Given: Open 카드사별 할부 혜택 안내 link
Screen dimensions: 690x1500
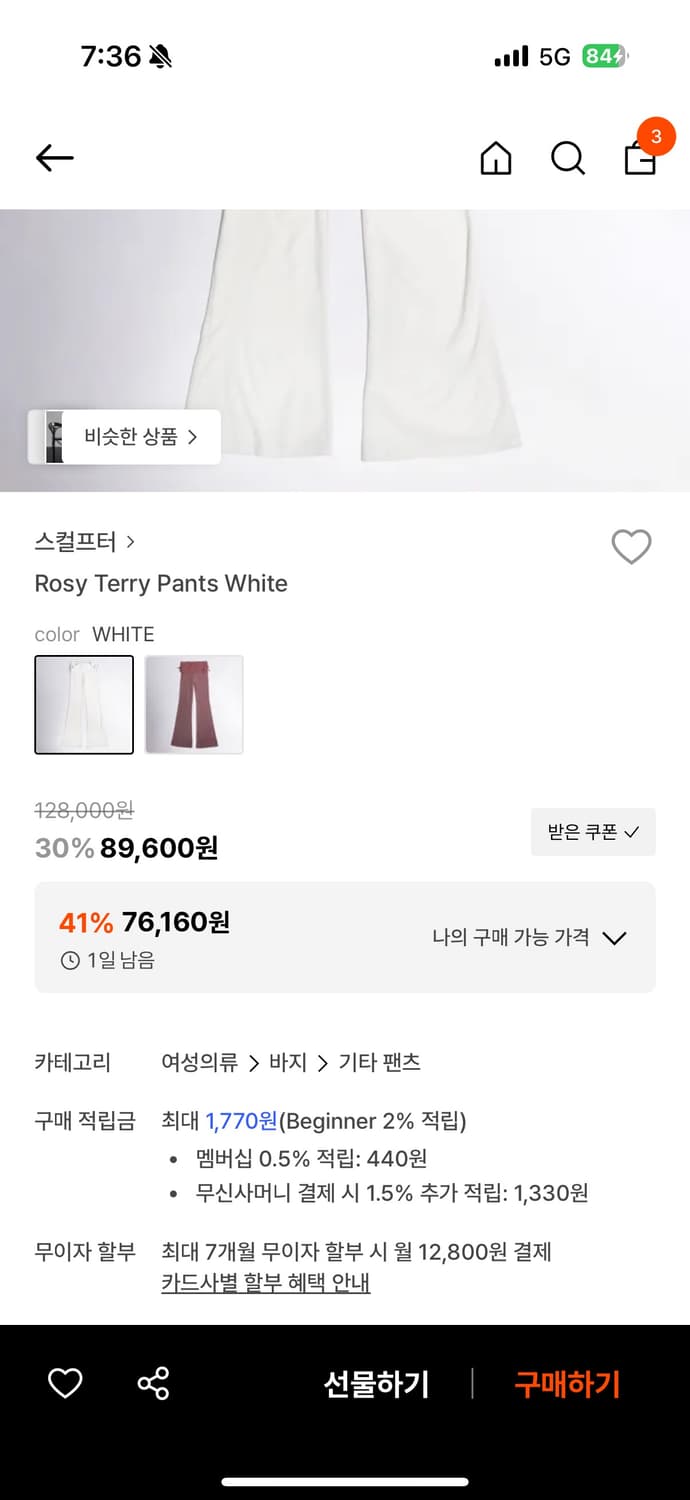Looking at the screenshot, I should (x=266, y=1283).
